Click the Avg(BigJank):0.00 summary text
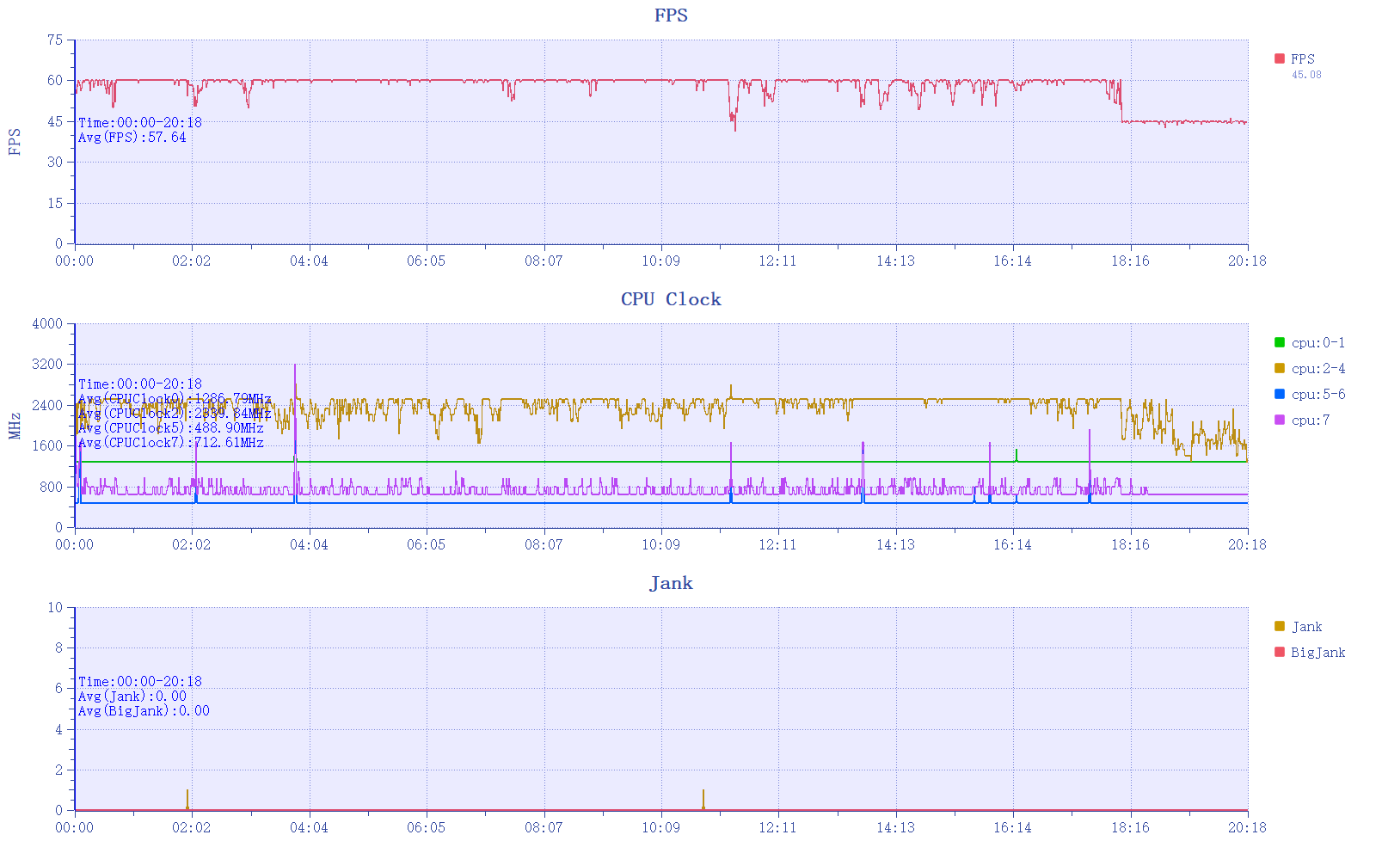 point(144,711)
